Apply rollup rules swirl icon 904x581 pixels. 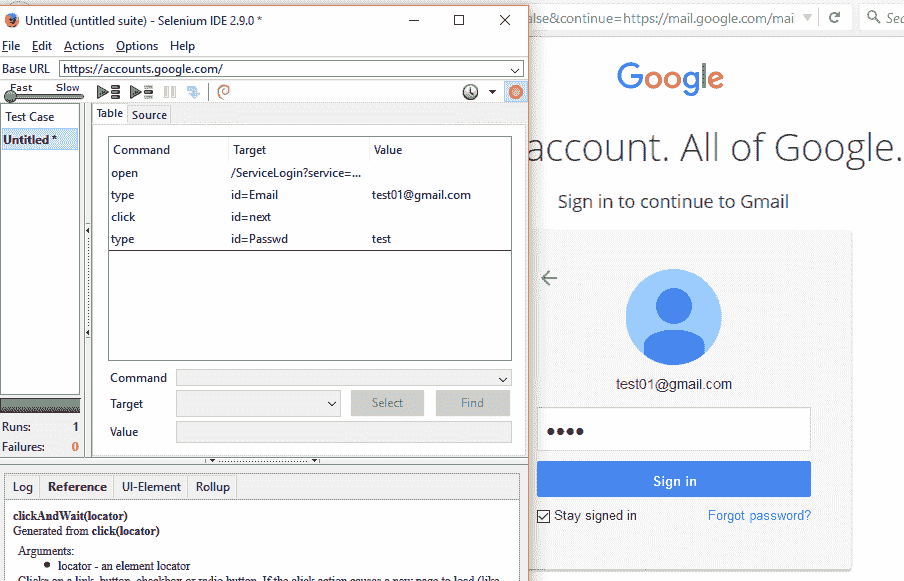pyautogui.click(x=224, y=92)
